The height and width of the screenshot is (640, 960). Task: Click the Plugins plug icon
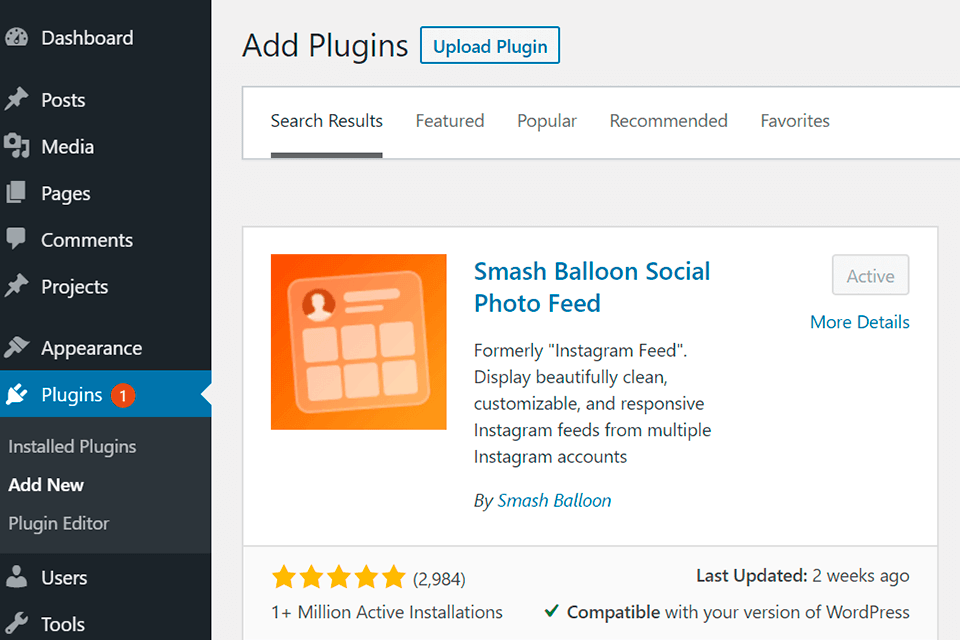click(16, 395)
